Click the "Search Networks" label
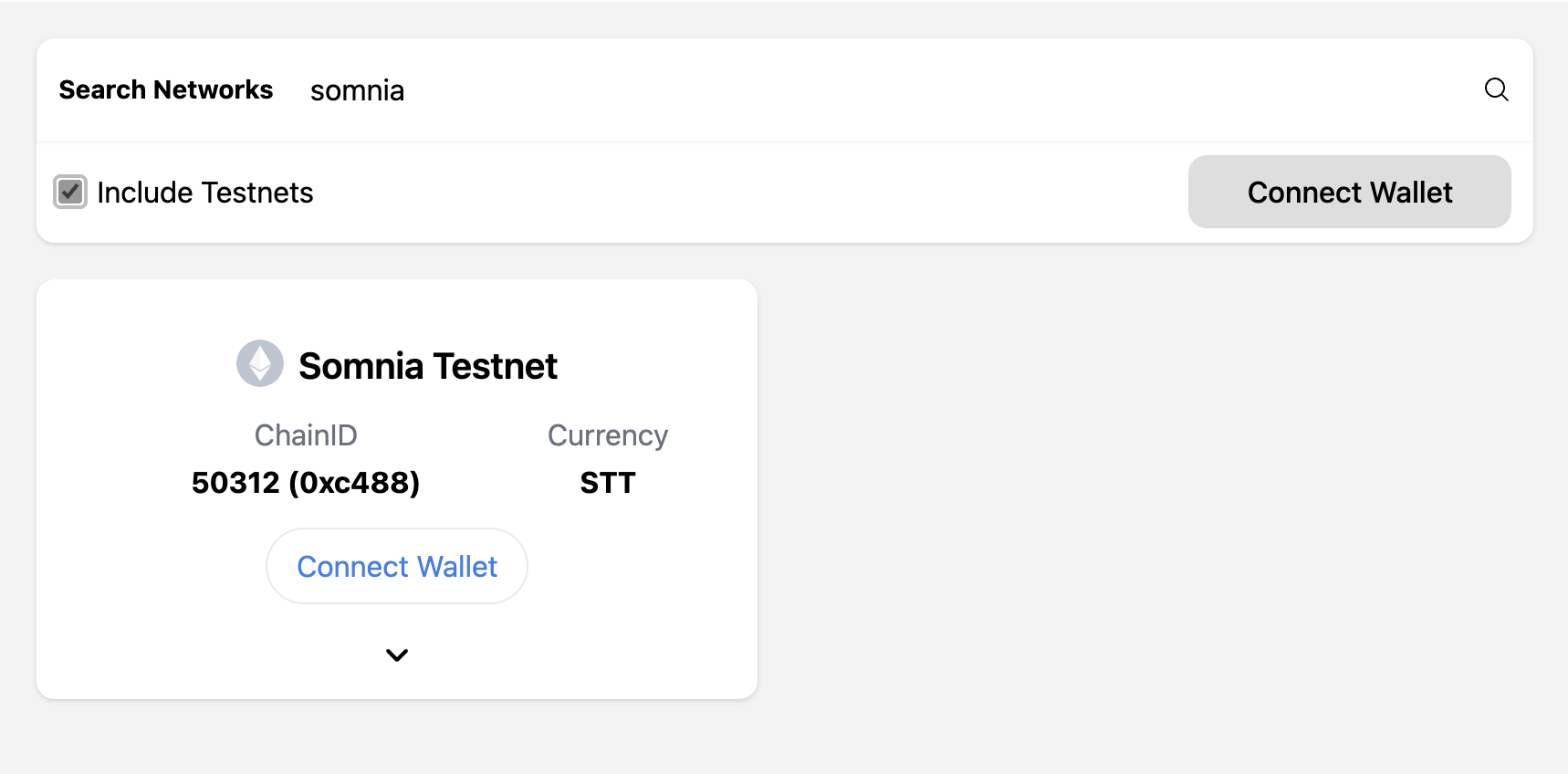 click(166, 89)
